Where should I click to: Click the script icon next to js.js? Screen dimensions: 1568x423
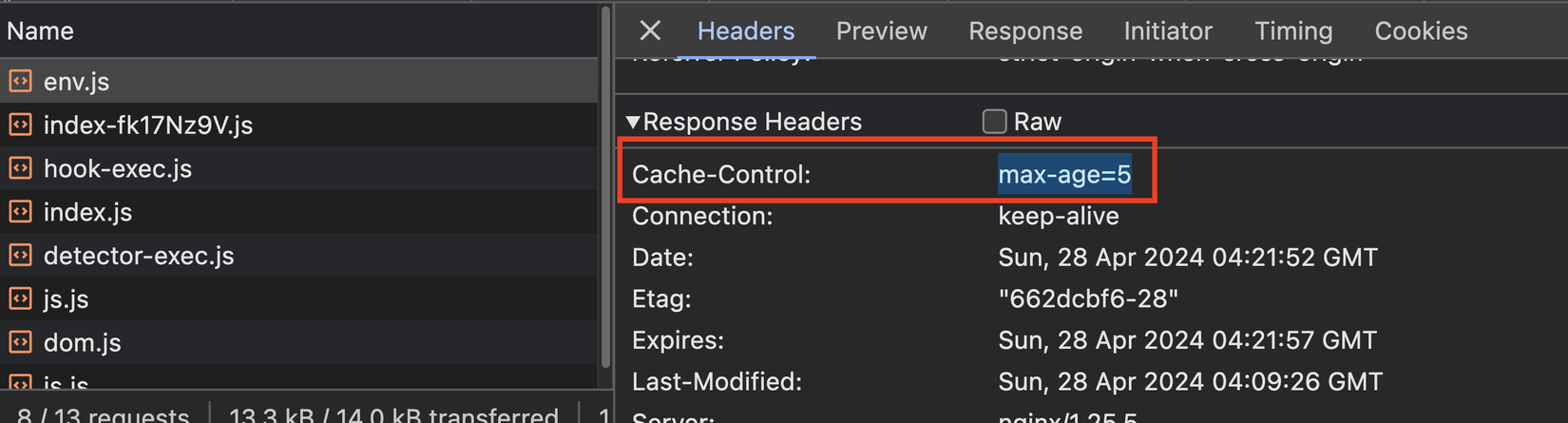20,299
